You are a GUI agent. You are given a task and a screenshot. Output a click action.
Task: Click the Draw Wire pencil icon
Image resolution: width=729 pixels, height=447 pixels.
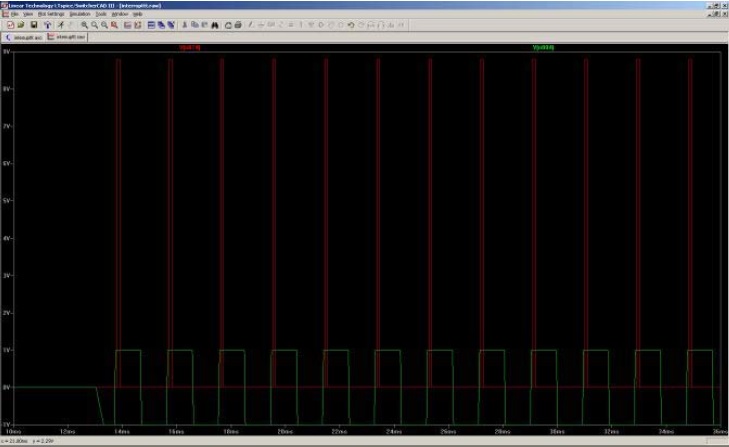point(251,25)
